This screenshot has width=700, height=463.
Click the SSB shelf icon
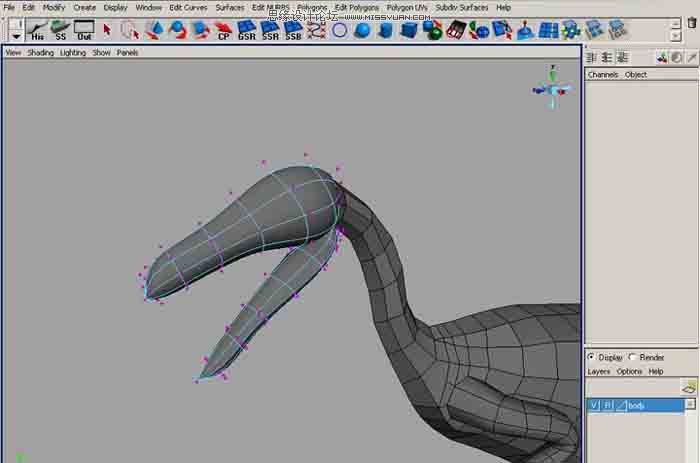click(x=293, y=30)
